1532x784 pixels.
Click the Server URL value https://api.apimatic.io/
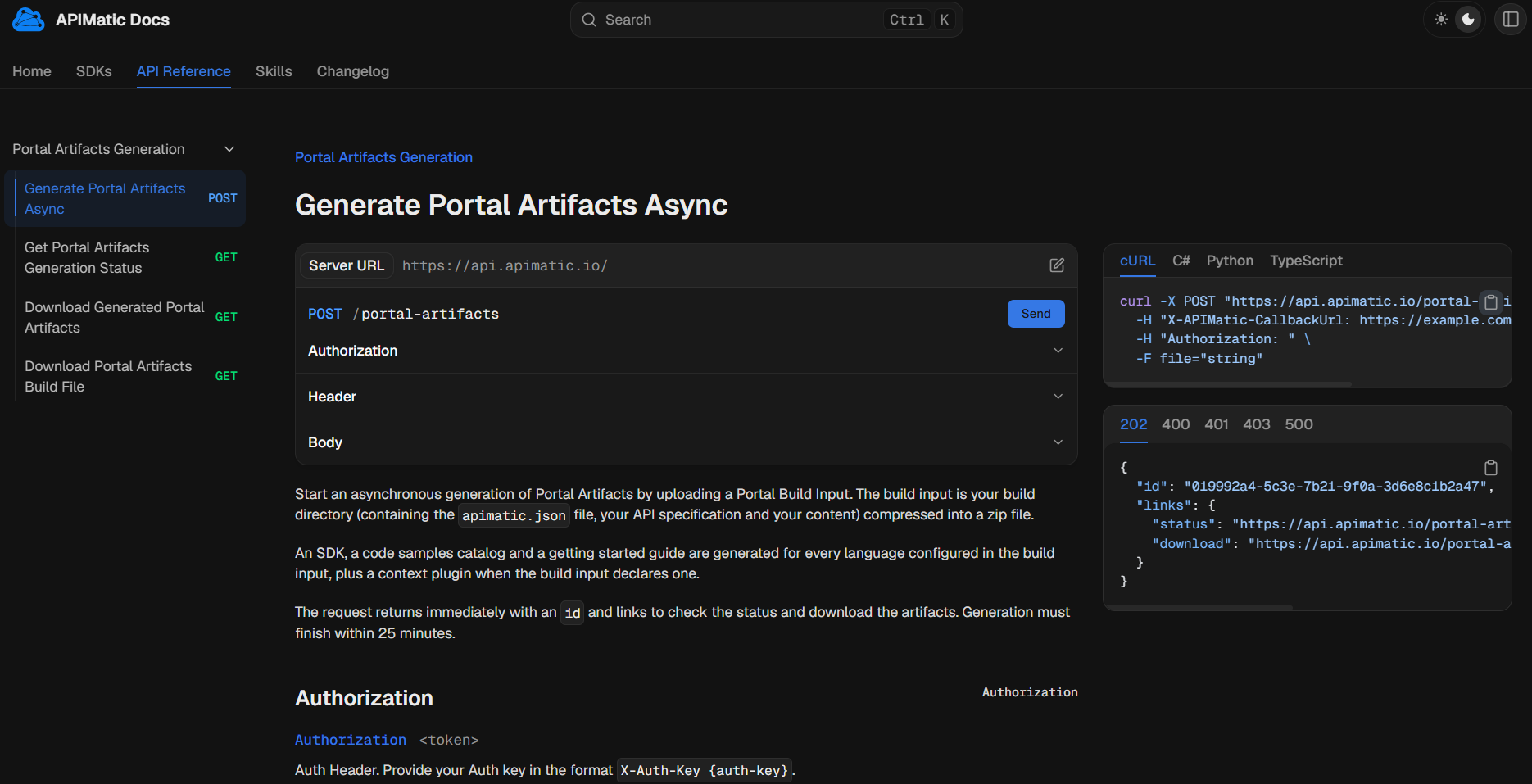pyautogui.click(x=505, y=265)
